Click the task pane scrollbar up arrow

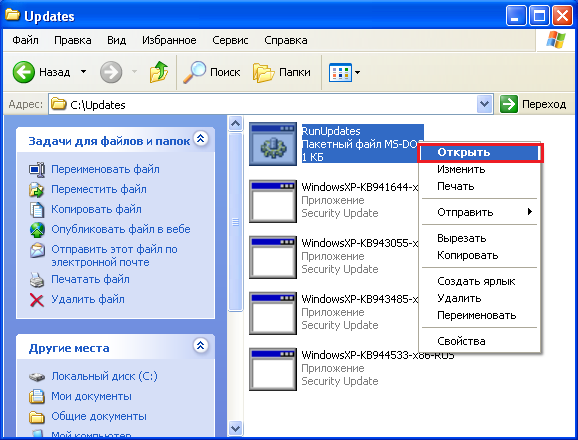tap(236, 123)
